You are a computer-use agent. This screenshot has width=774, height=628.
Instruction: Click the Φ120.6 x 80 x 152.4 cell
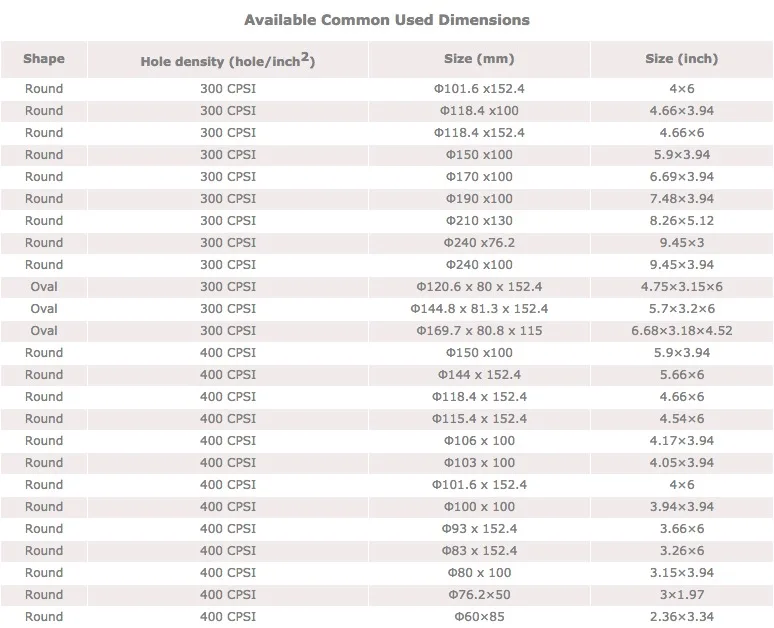point(479,287)
